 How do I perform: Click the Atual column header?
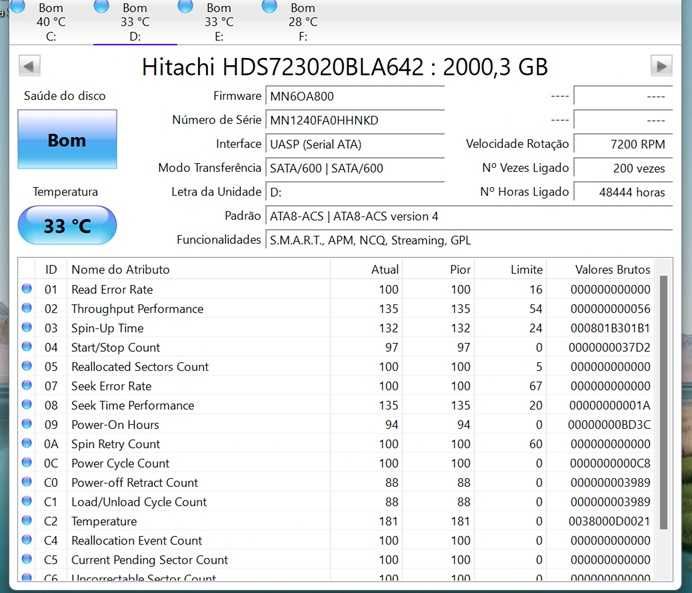(x=366, y=270)
